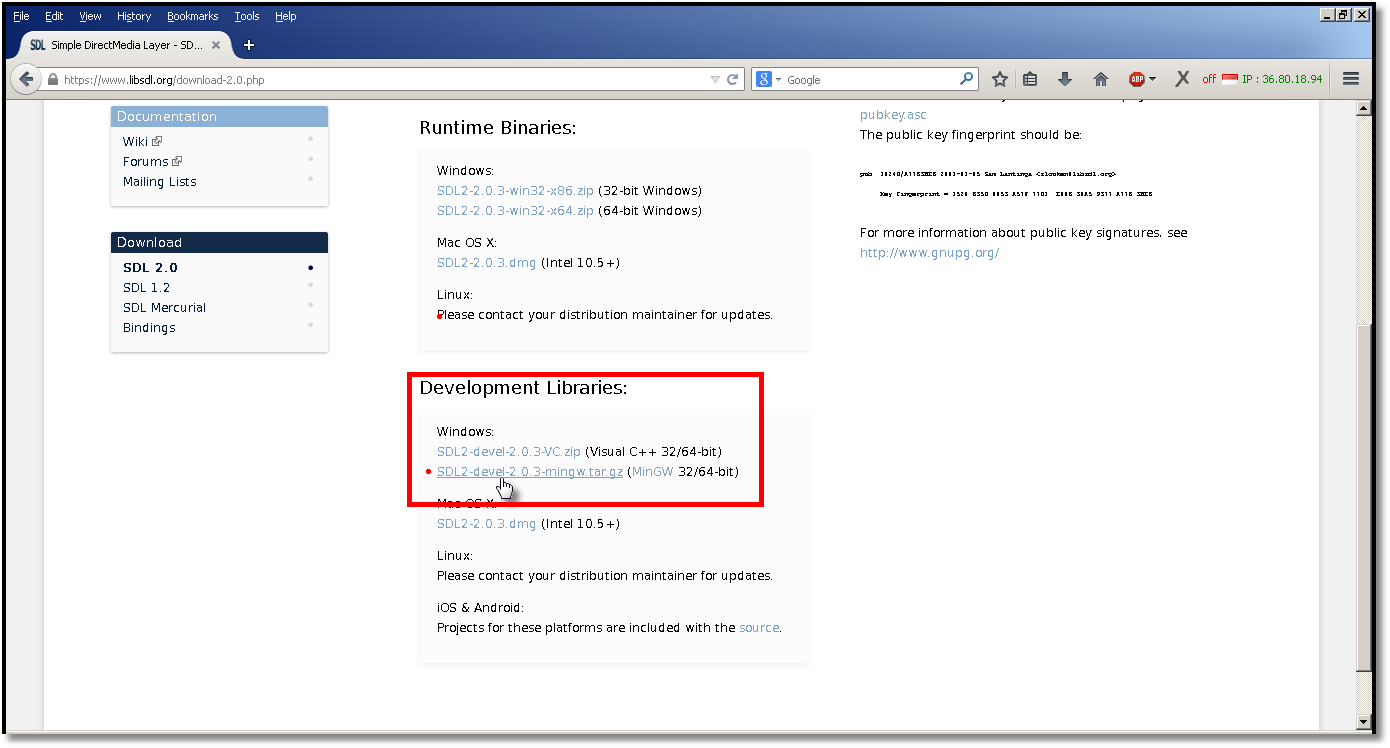This screenshot has width=1390, height=748.
Task: Open the address bar history dropdown arrow
Action: pyautogui.click(x=714, y=78)
